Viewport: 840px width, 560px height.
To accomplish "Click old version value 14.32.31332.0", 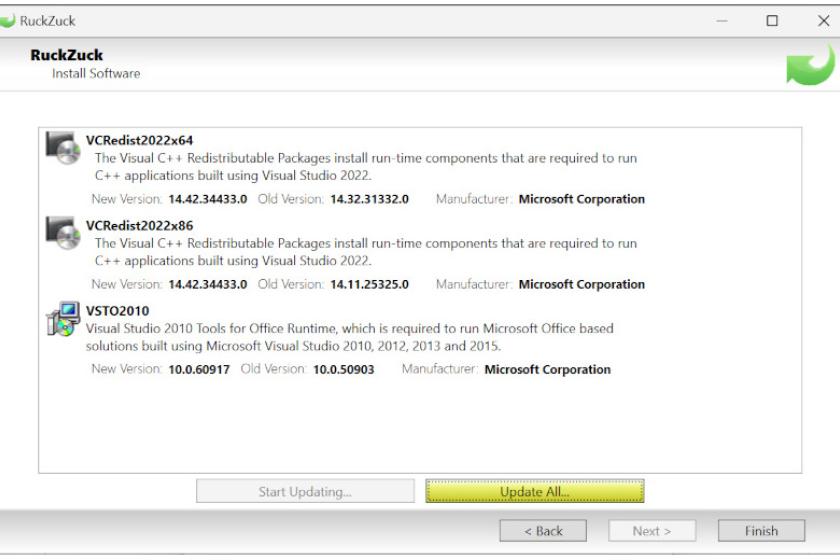I will [x=370, y=199].
